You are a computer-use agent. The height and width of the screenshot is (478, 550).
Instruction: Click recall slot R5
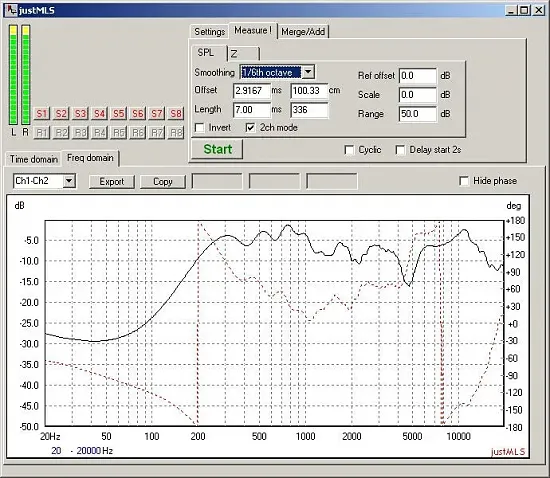tap(119, 133)
